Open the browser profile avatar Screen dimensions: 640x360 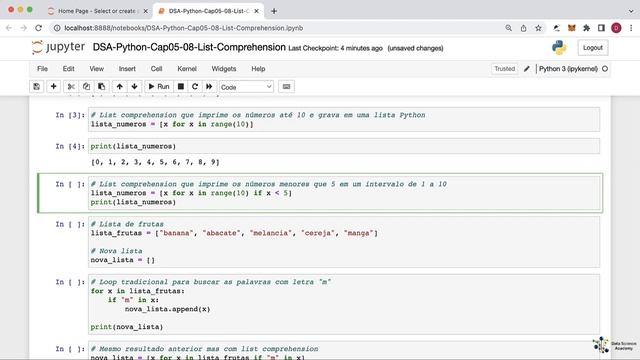[616, 28]
